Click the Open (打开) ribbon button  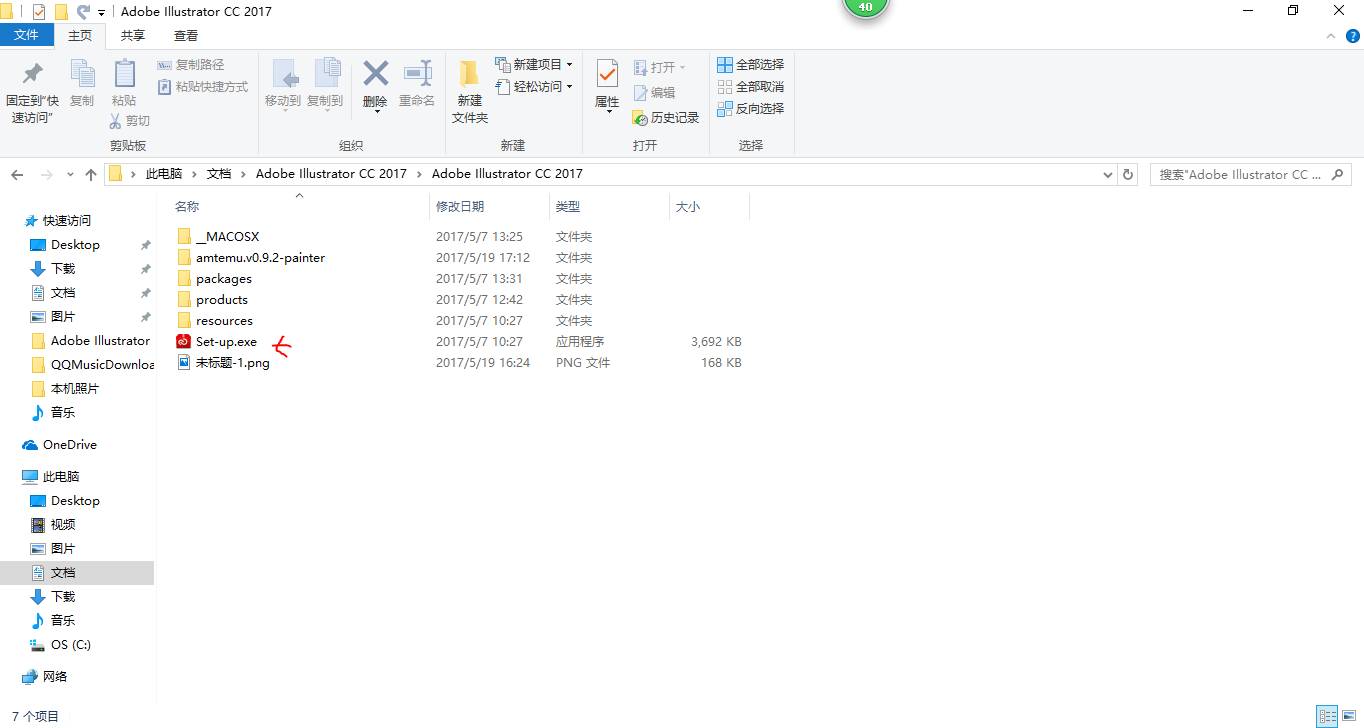(661, 67)
